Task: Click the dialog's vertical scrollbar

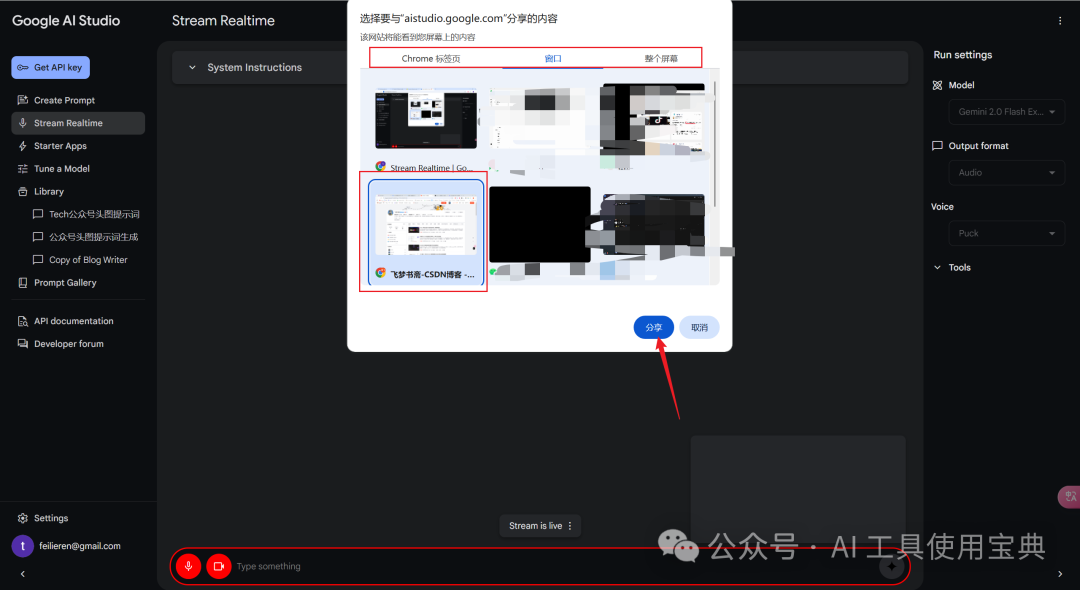Action: tap(716, 145)
